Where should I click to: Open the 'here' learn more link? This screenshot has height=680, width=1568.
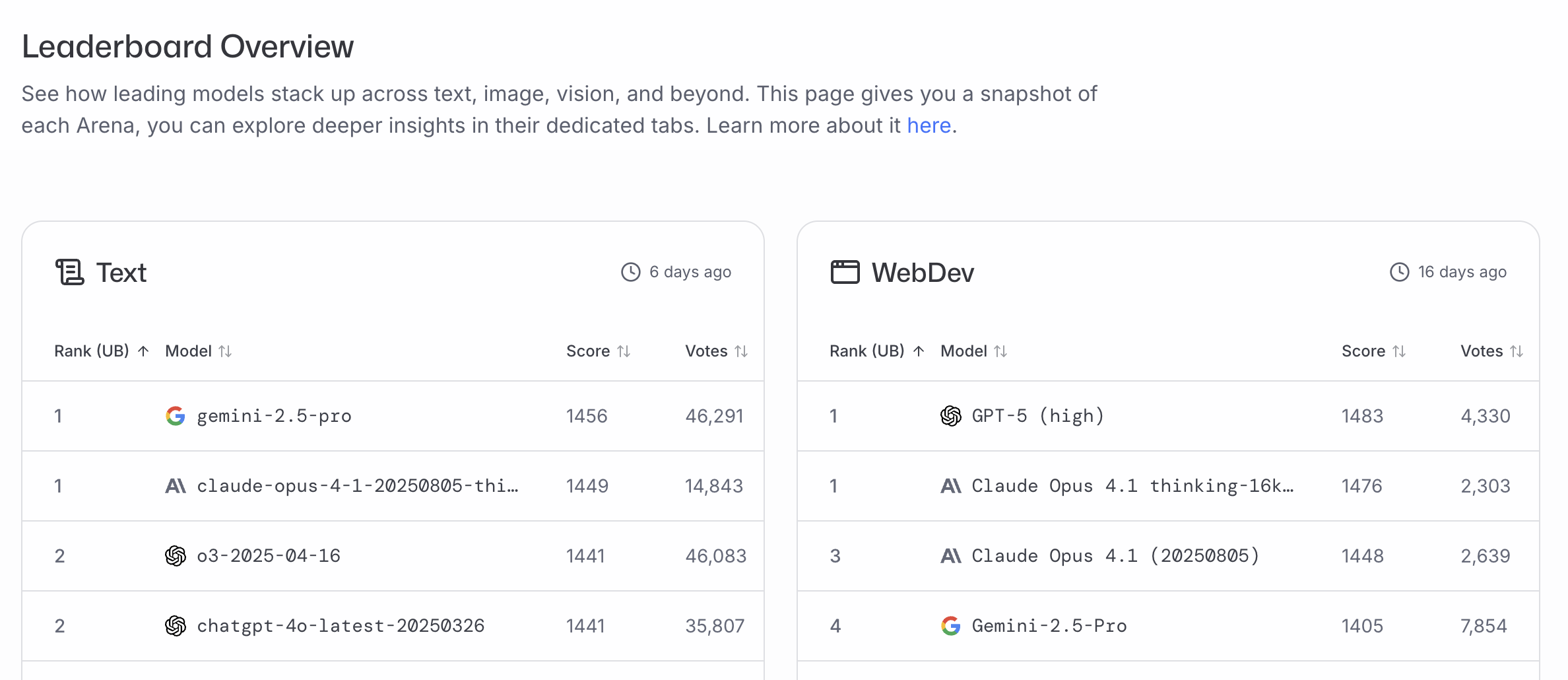929,125
